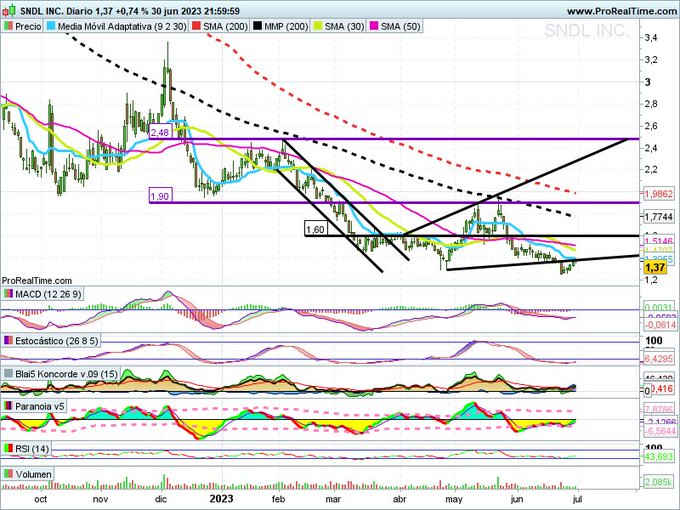
Task: Select the Media Móvil Adaptativa (9 2 30) legend
Action: [117, 26]
